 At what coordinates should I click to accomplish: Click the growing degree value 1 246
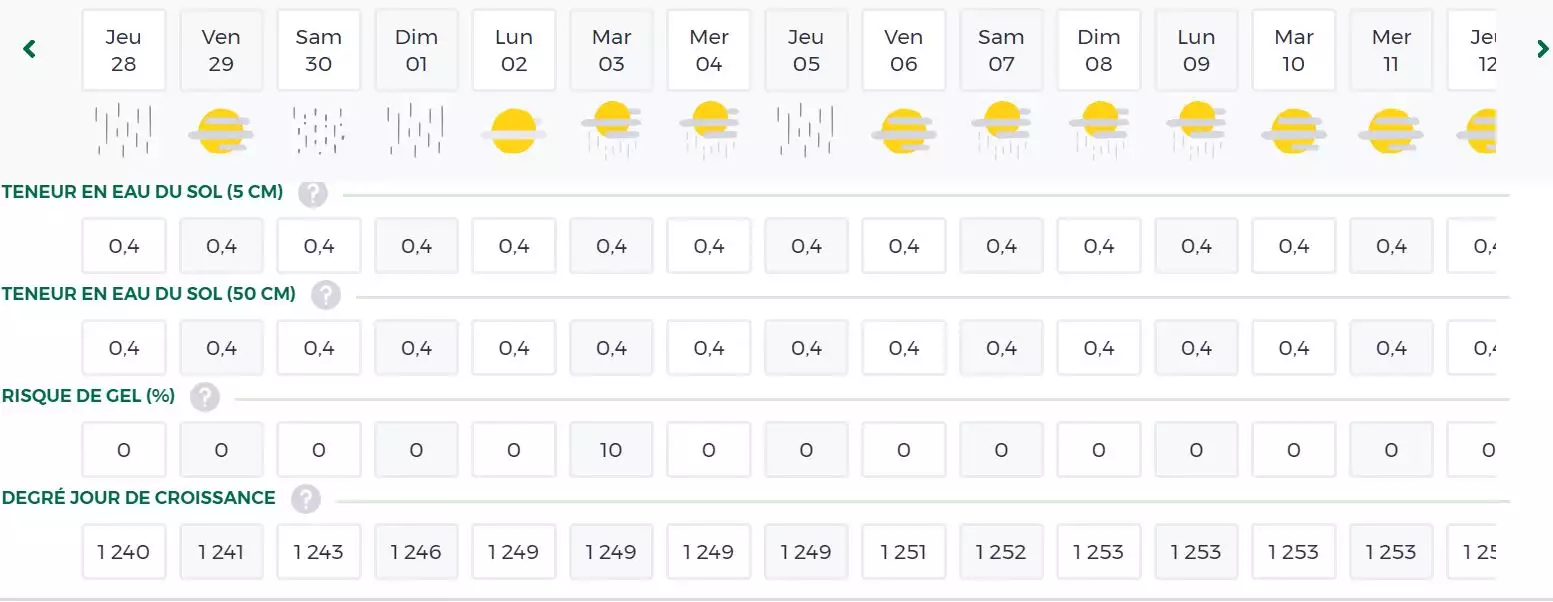(416, 552)
